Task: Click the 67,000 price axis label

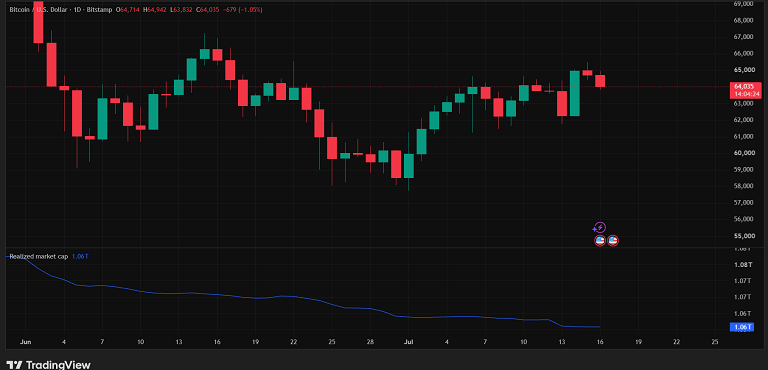Action: [x=743, y=37]
